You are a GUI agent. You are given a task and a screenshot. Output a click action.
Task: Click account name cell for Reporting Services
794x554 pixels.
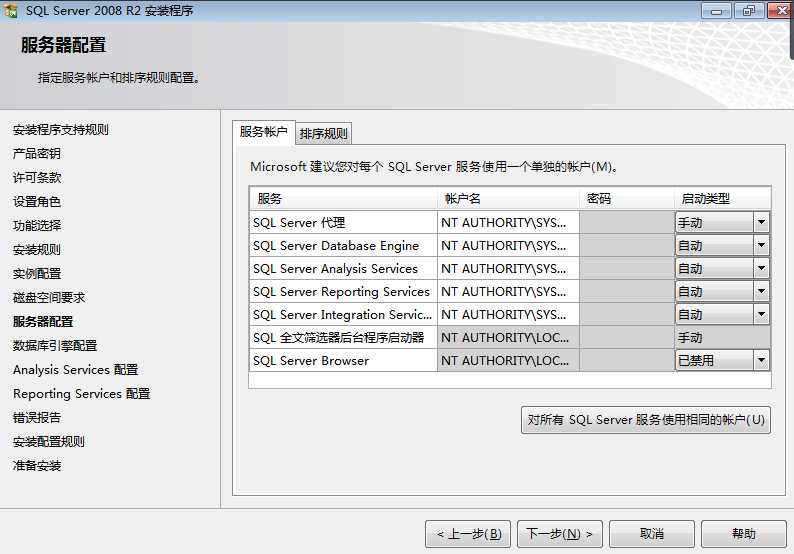tap(508, 292)
